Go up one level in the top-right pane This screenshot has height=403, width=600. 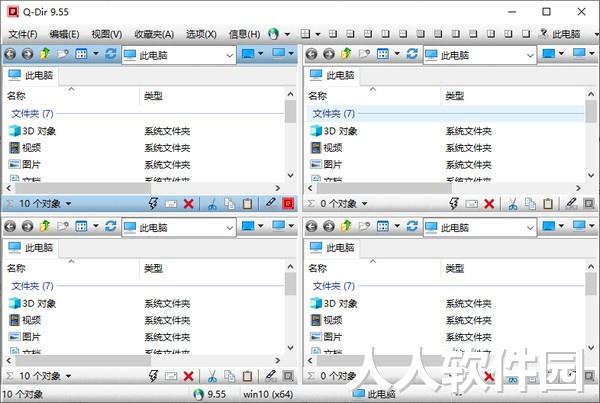(x=346, y=54)
